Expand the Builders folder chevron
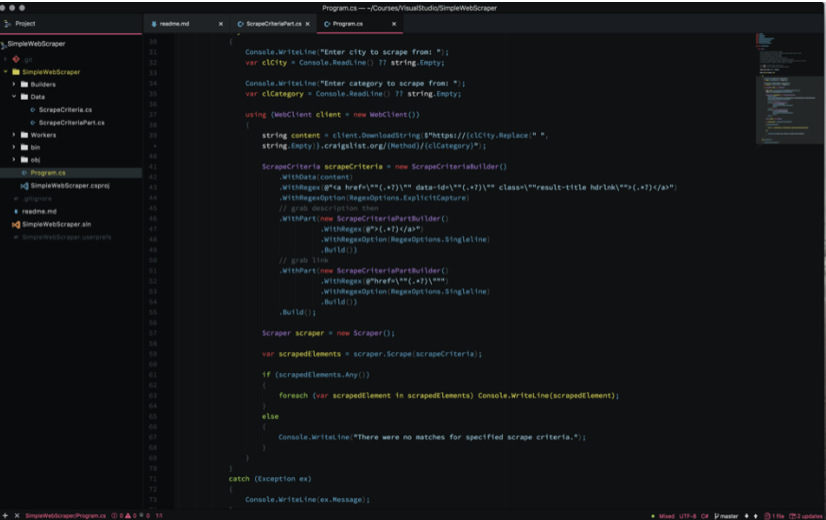This screenshot has height=520, width=826. click(x=14, y=84)
